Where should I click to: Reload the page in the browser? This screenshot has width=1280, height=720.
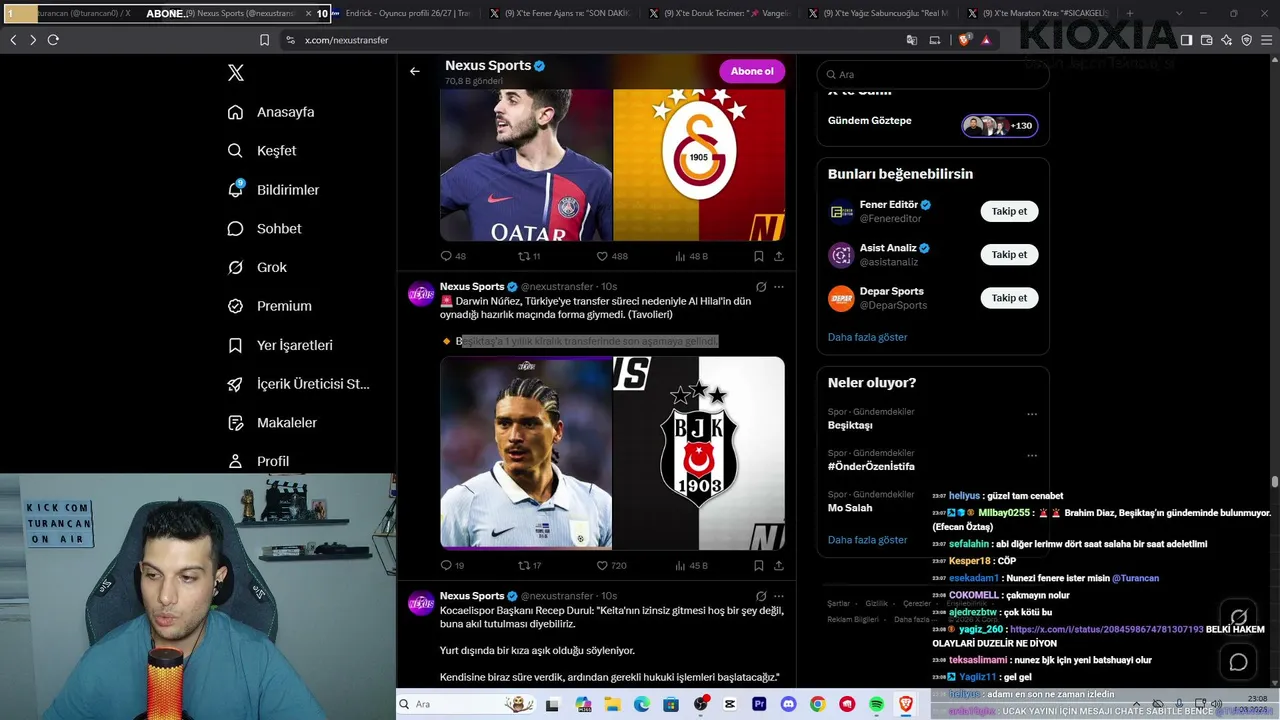(x=53, y=40)
